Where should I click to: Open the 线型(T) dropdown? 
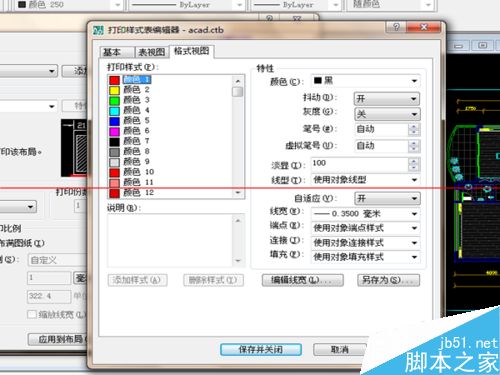[x=366, y=180]
